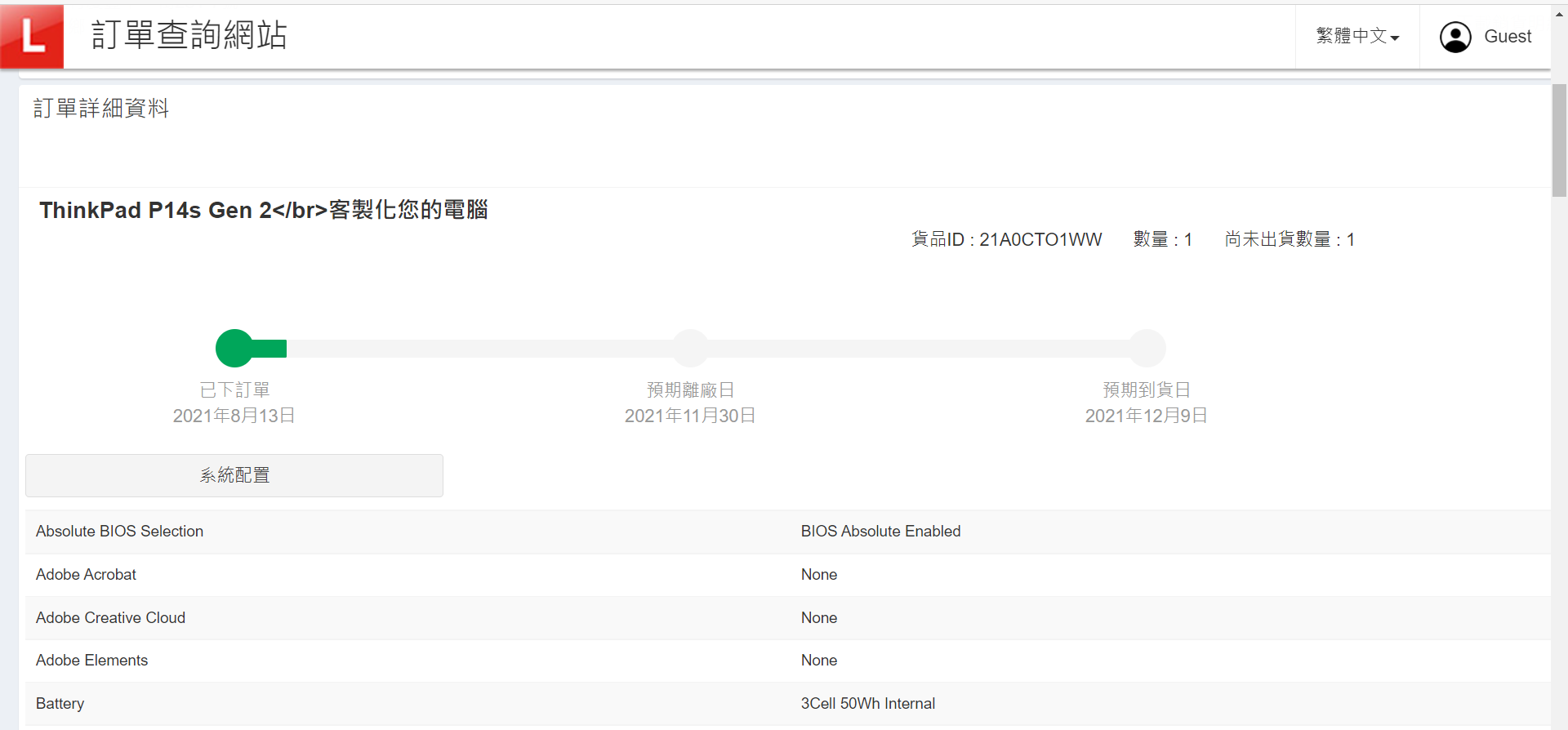Click the red Lenovo L logo
This screenshot has width=1568, height=730.
(32, 36)
